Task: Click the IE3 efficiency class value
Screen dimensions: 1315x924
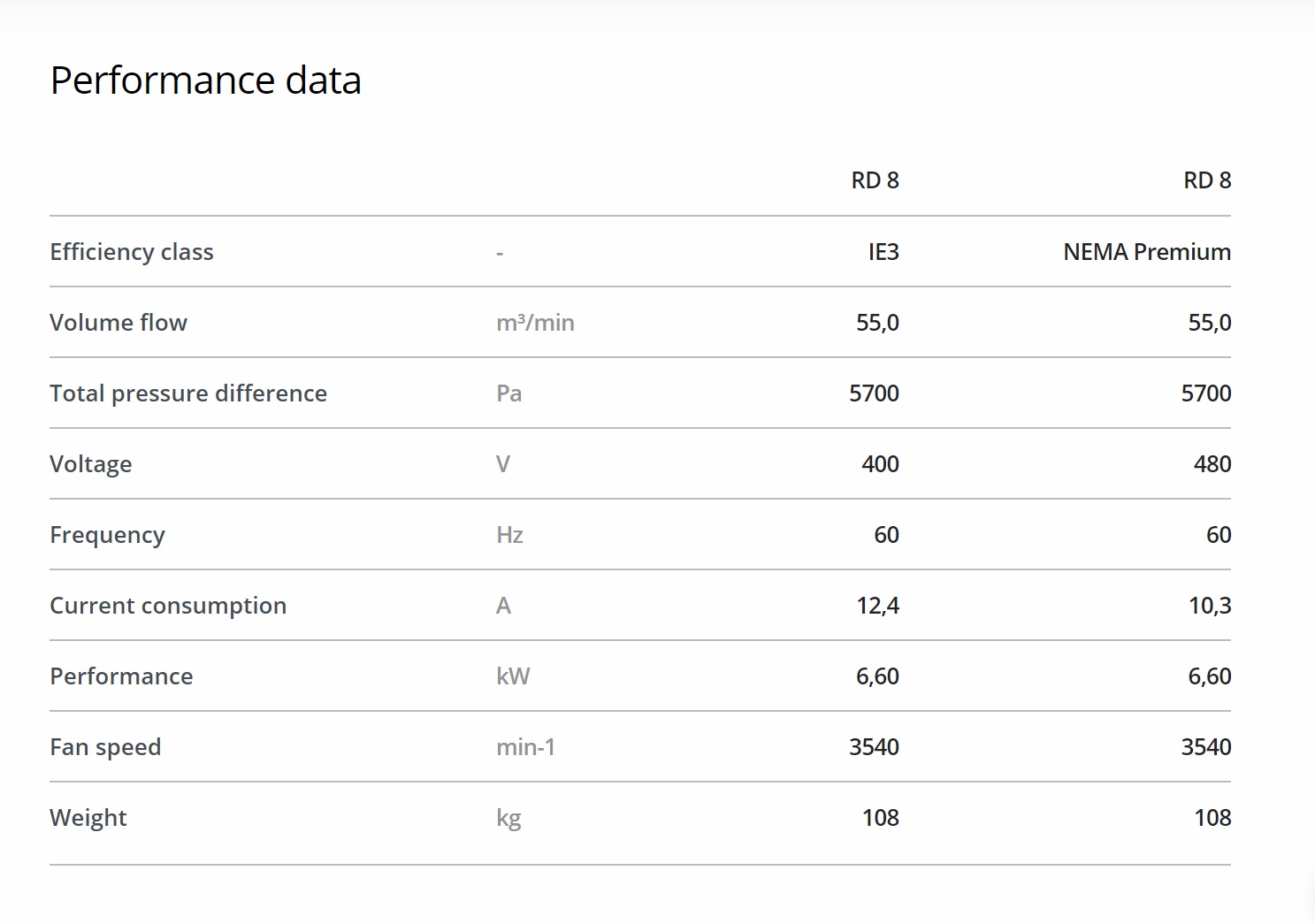Action: coord(883,252)
